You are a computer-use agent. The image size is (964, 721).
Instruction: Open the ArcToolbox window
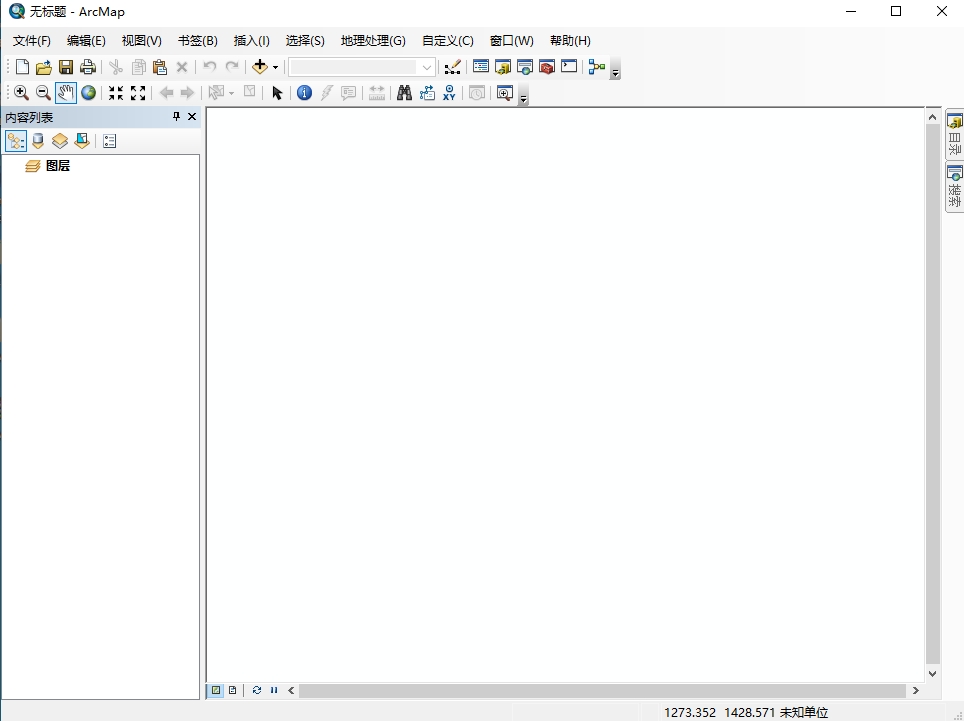click(x=546, y=66)
